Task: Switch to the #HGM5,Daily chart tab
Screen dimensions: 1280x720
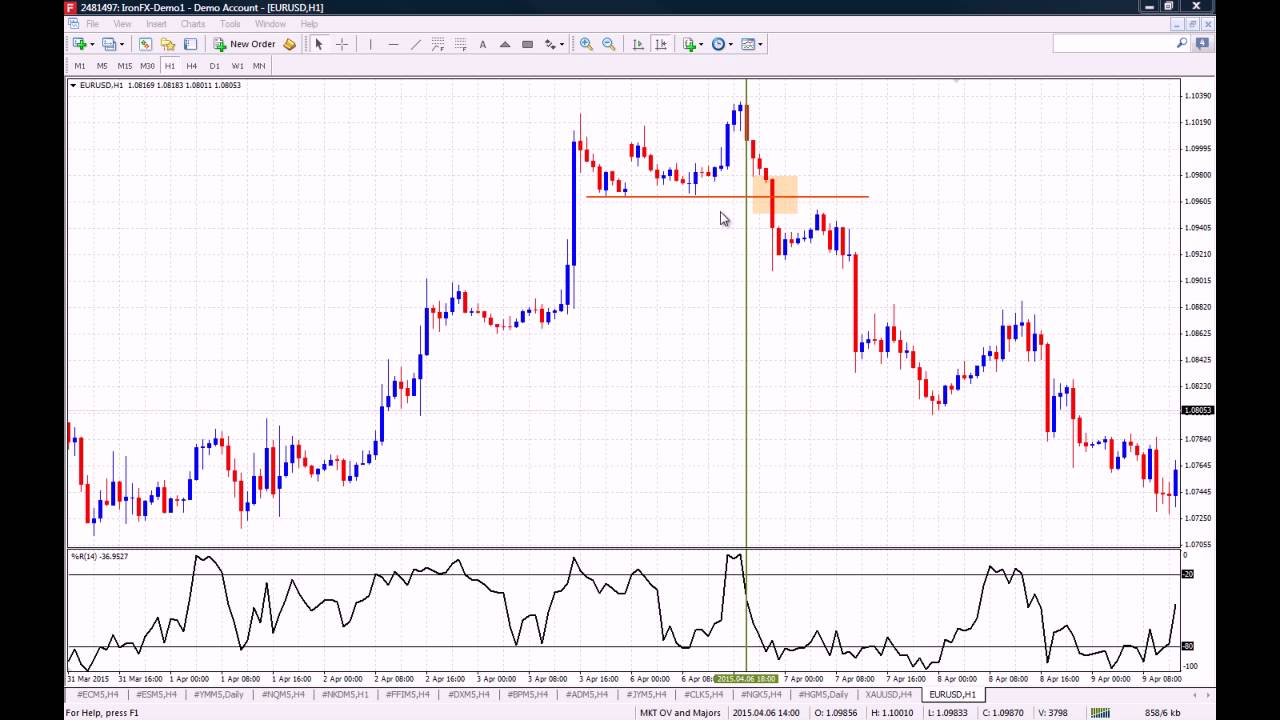Action: click(x=823, y=694)
